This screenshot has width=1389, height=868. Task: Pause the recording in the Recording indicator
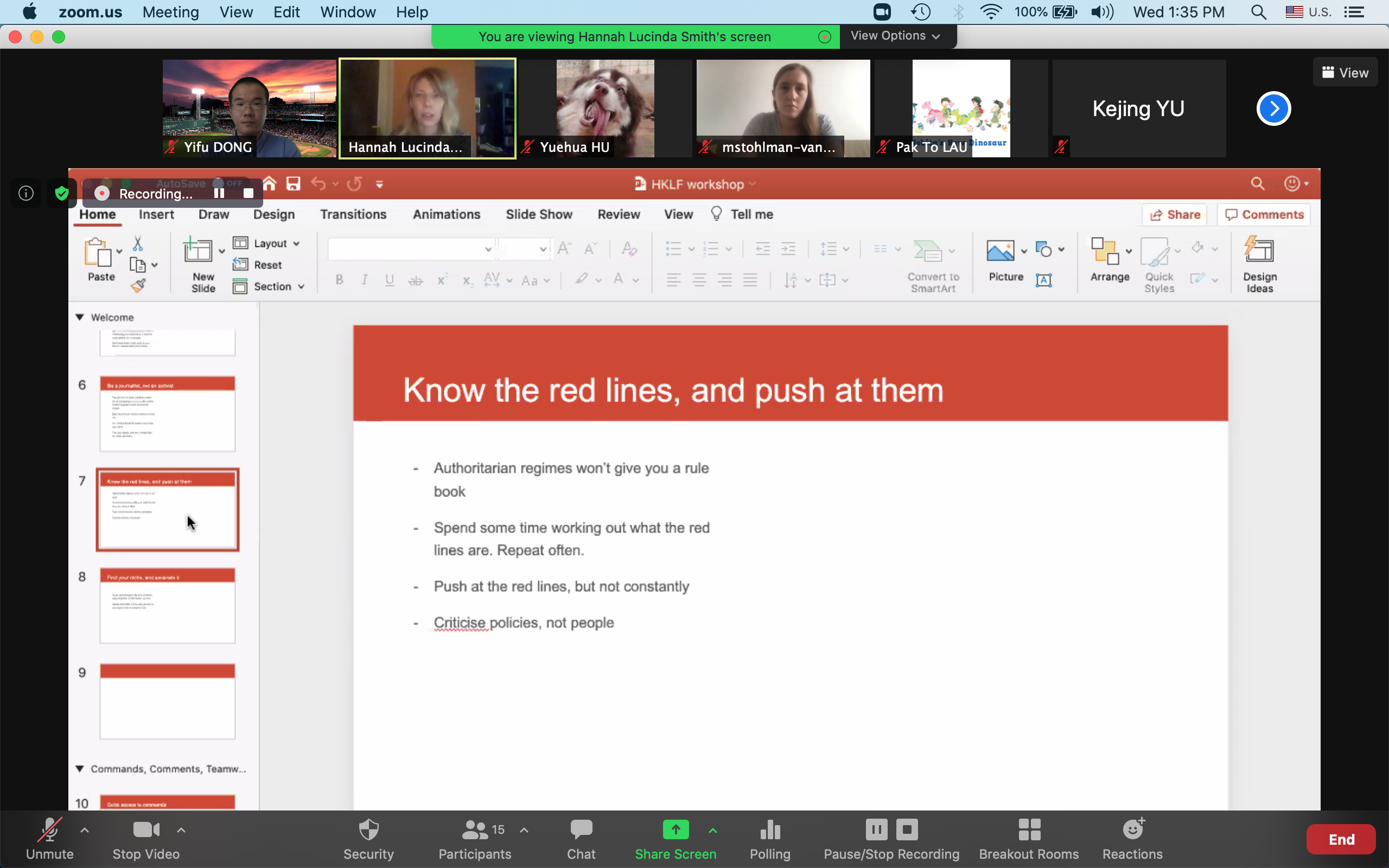tap(219, 194)
